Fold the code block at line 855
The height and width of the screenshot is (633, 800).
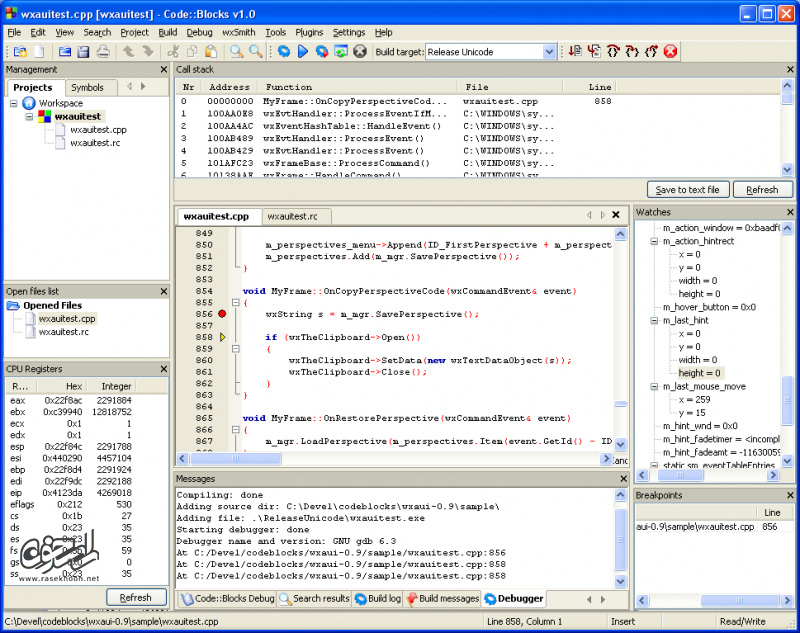click(236, 302)
